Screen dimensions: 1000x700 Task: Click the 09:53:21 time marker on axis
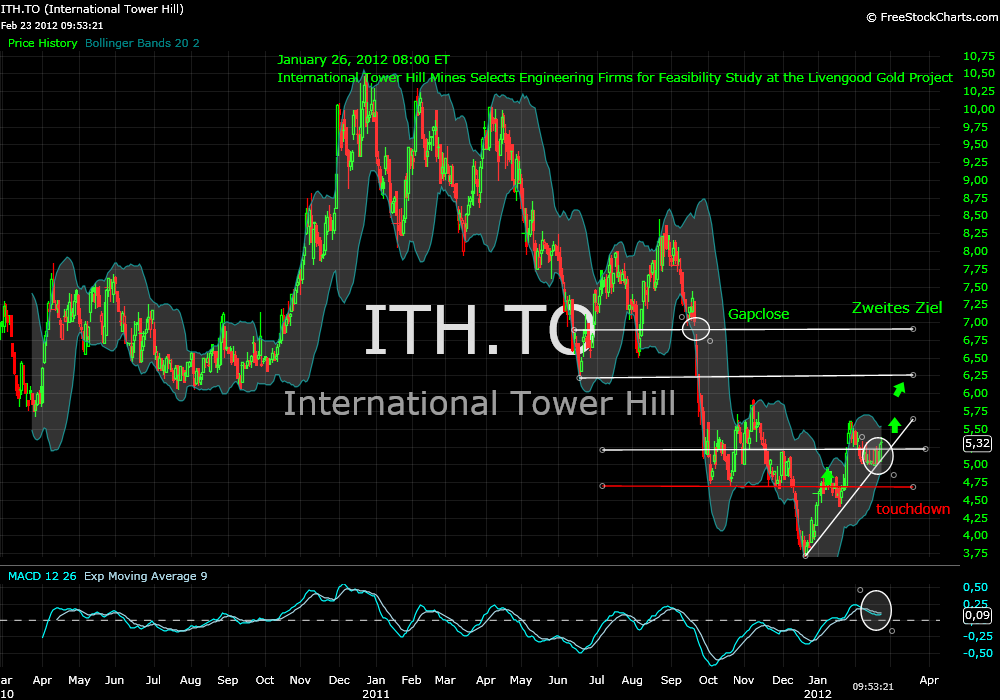coord(873,687)
